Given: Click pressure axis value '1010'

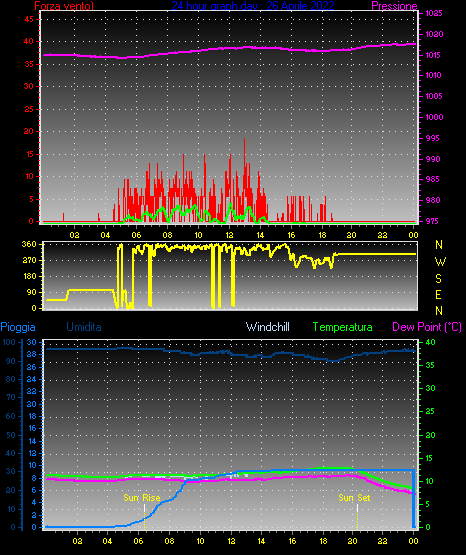Looking at the screenshot, I should pos(433,75).
